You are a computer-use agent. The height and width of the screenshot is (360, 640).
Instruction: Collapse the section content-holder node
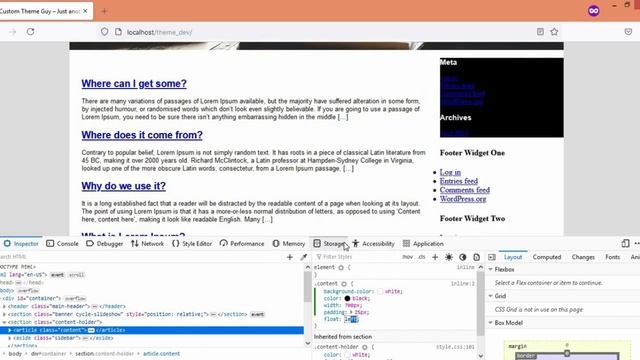(4, 322)
